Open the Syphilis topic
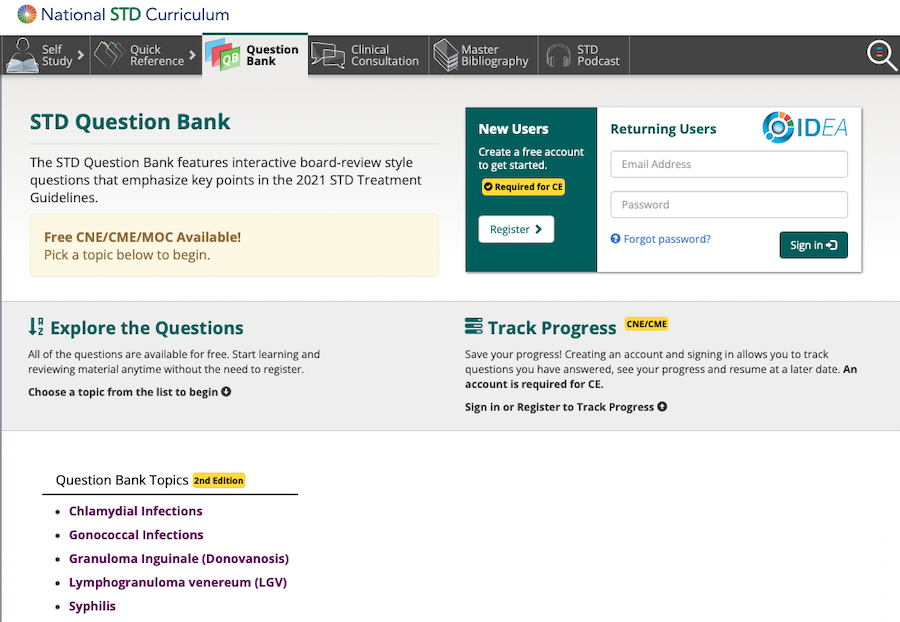 92,607
